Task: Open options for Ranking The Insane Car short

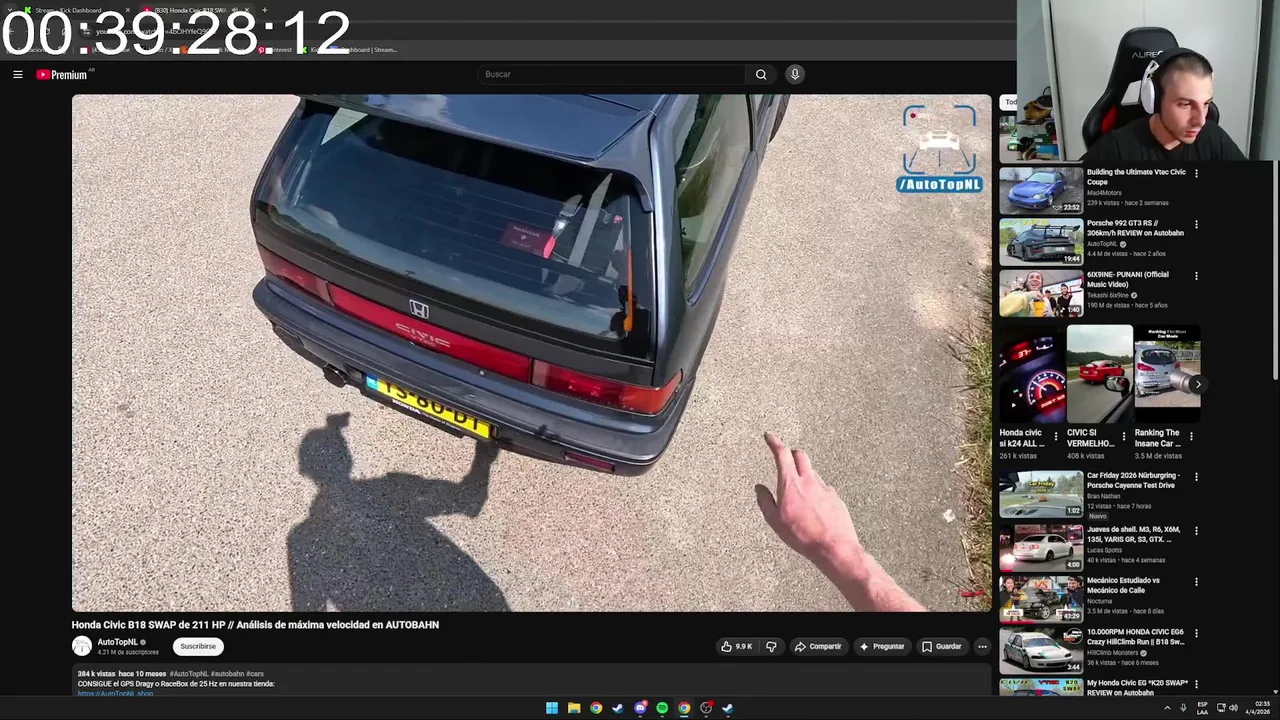Action: (x=1190, y=437)
